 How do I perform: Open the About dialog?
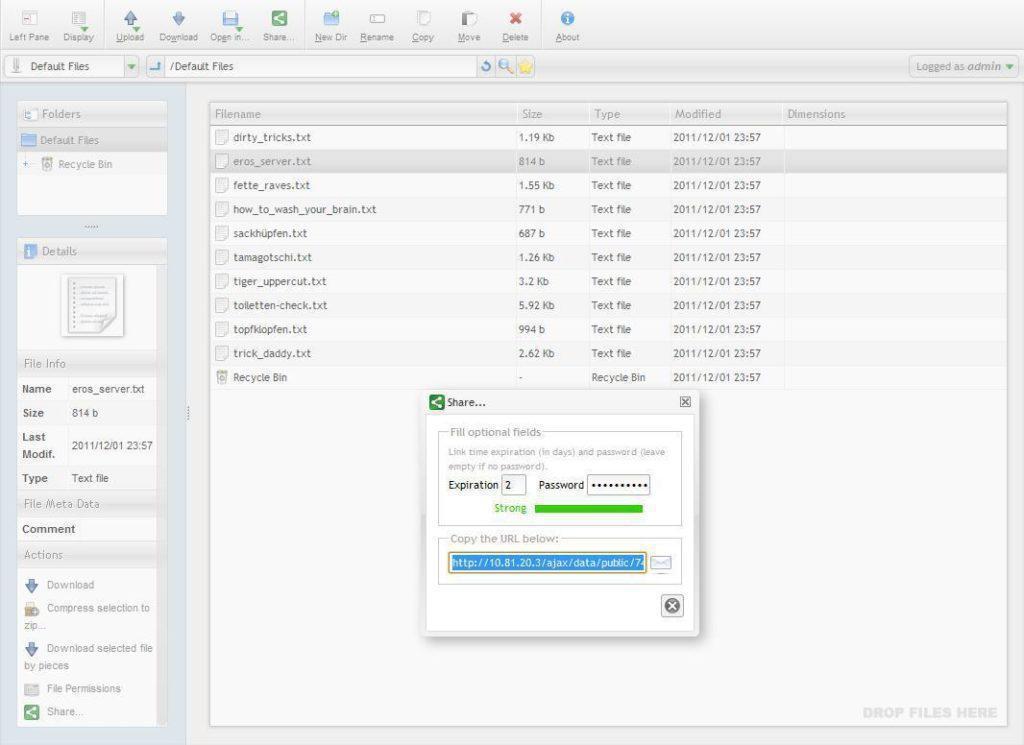pos(567,24)
